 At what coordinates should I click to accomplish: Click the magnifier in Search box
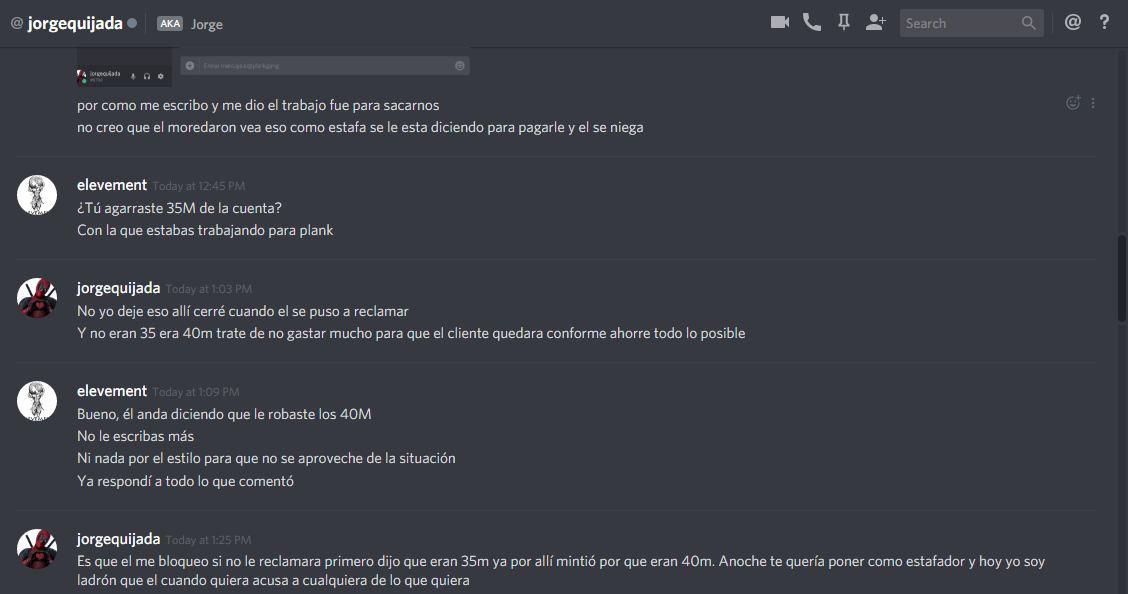point(1029,23)
